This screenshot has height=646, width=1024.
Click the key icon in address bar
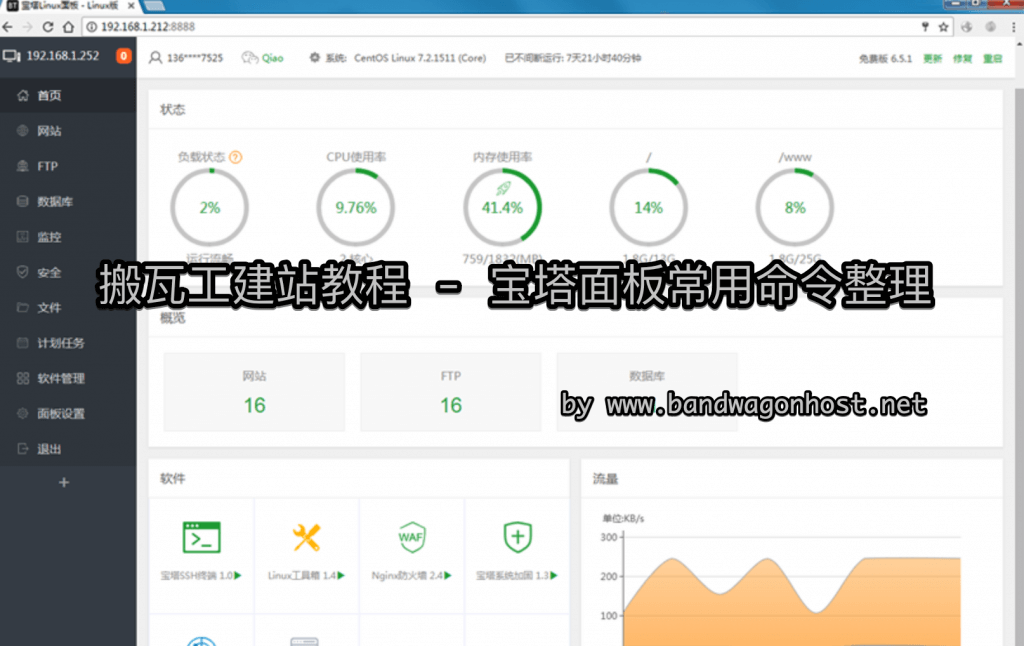[x=925, y=27]
